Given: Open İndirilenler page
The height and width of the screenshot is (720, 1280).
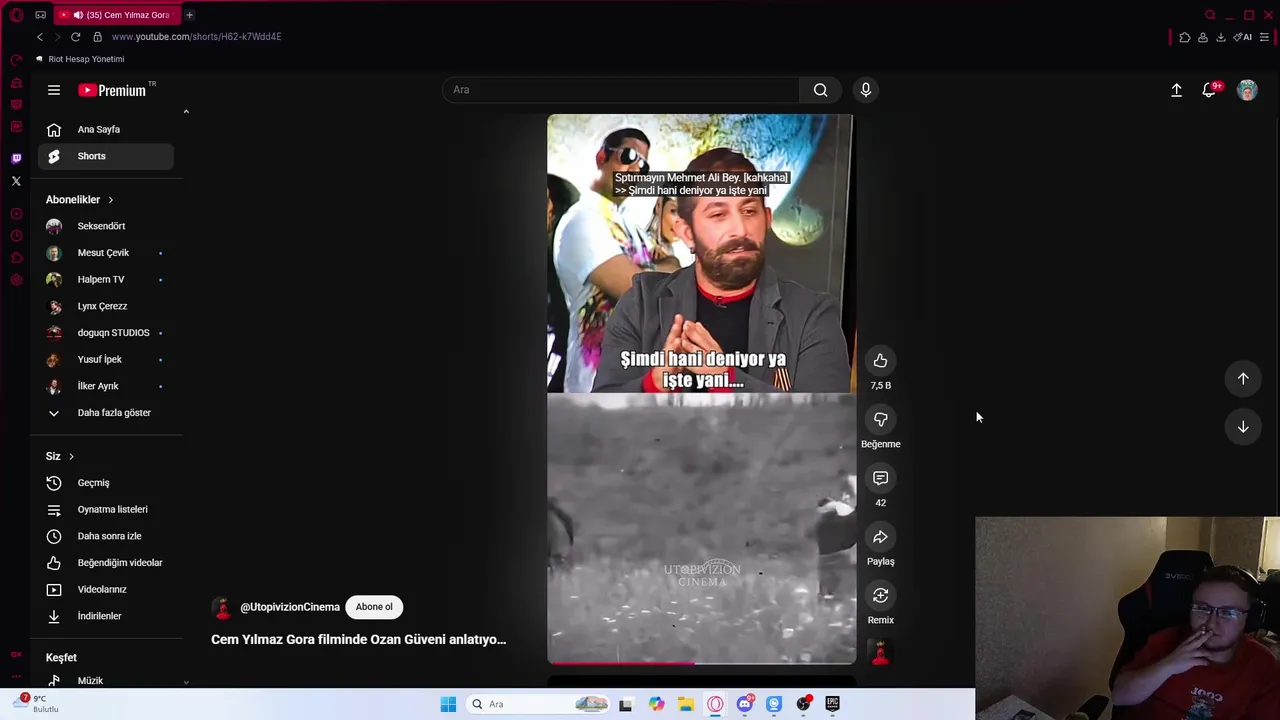Looking at the screenshot, I should pos(106,616).
